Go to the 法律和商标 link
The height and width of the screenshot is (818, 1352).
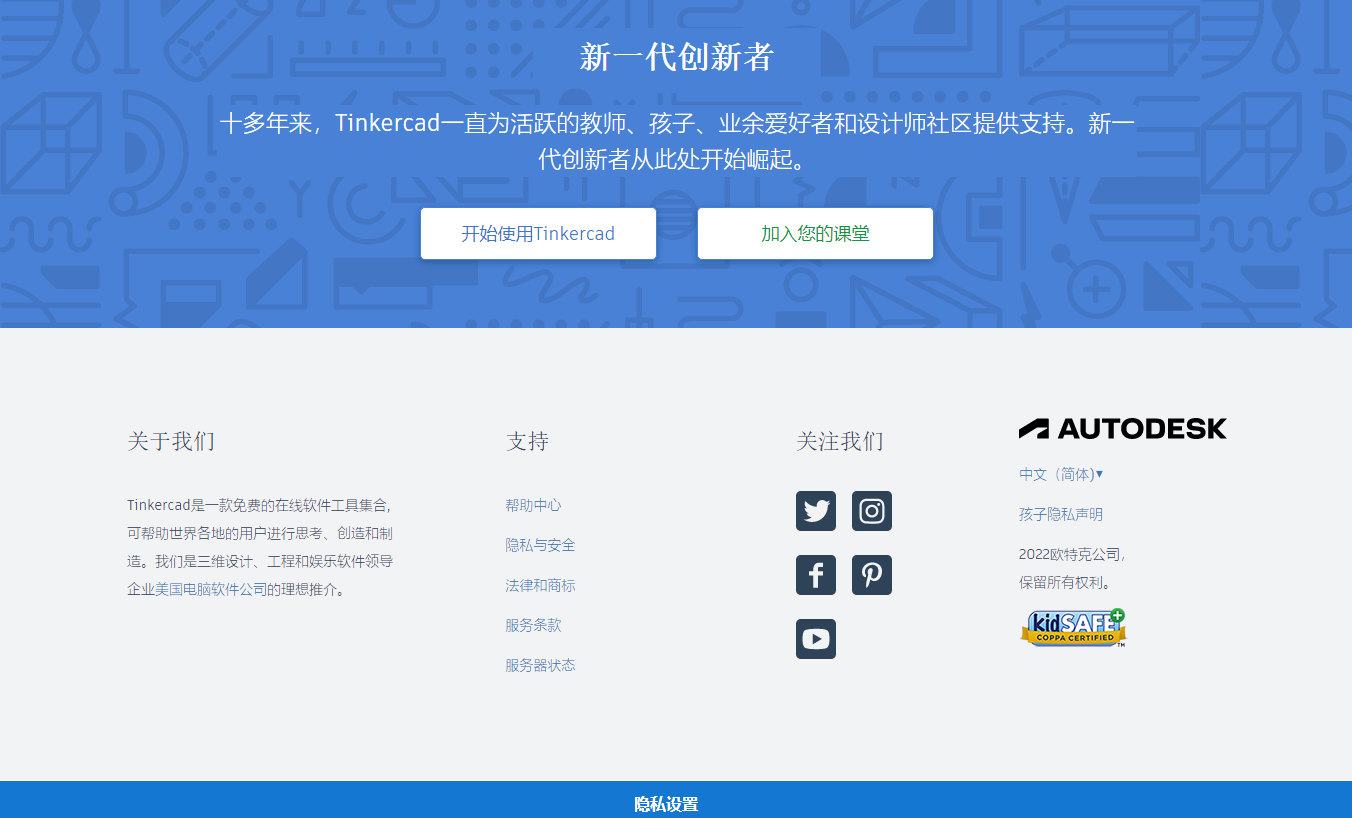pos(540,585)
